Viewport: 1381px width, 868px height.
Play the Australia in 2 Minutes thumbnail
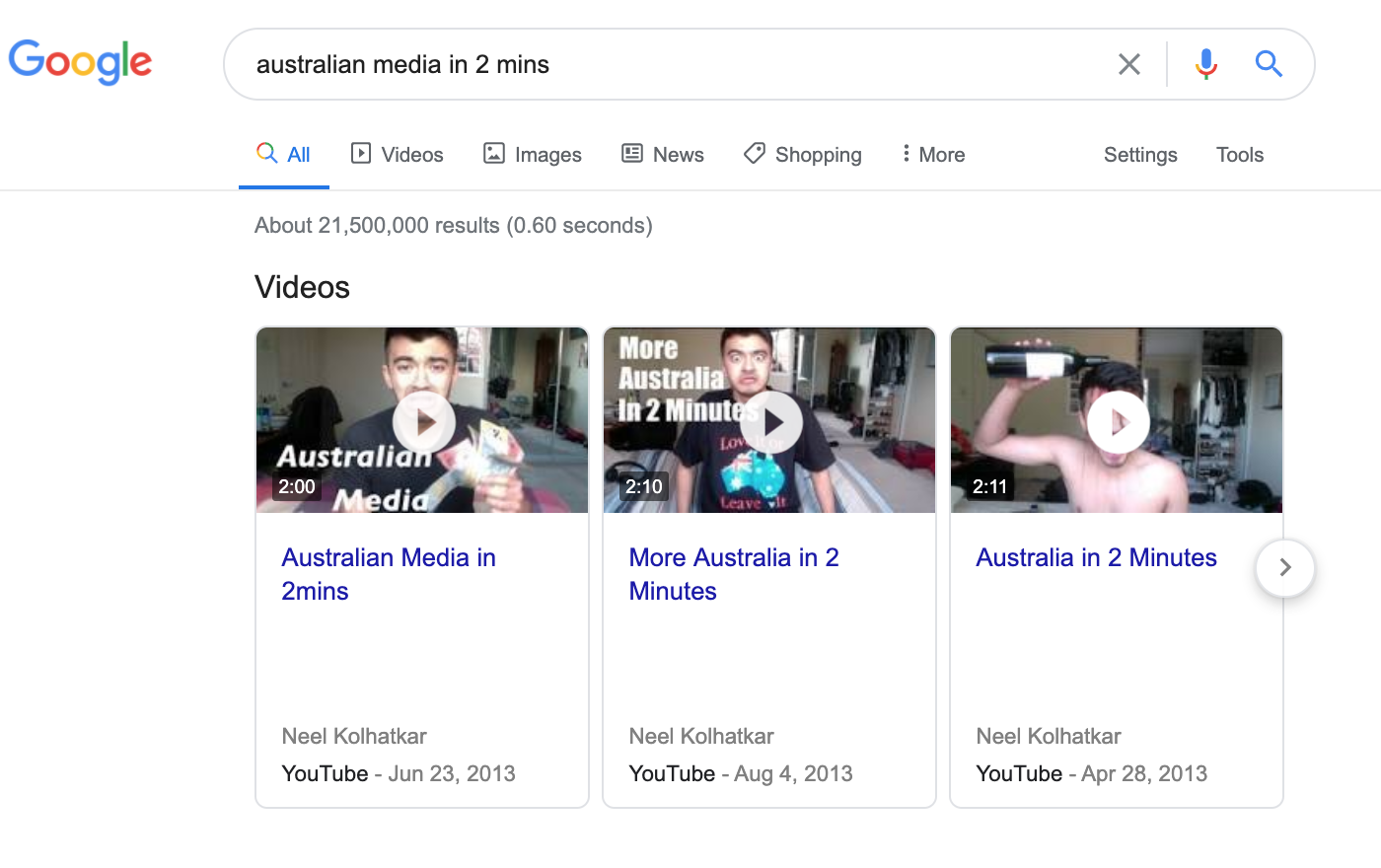point(1118,421)
